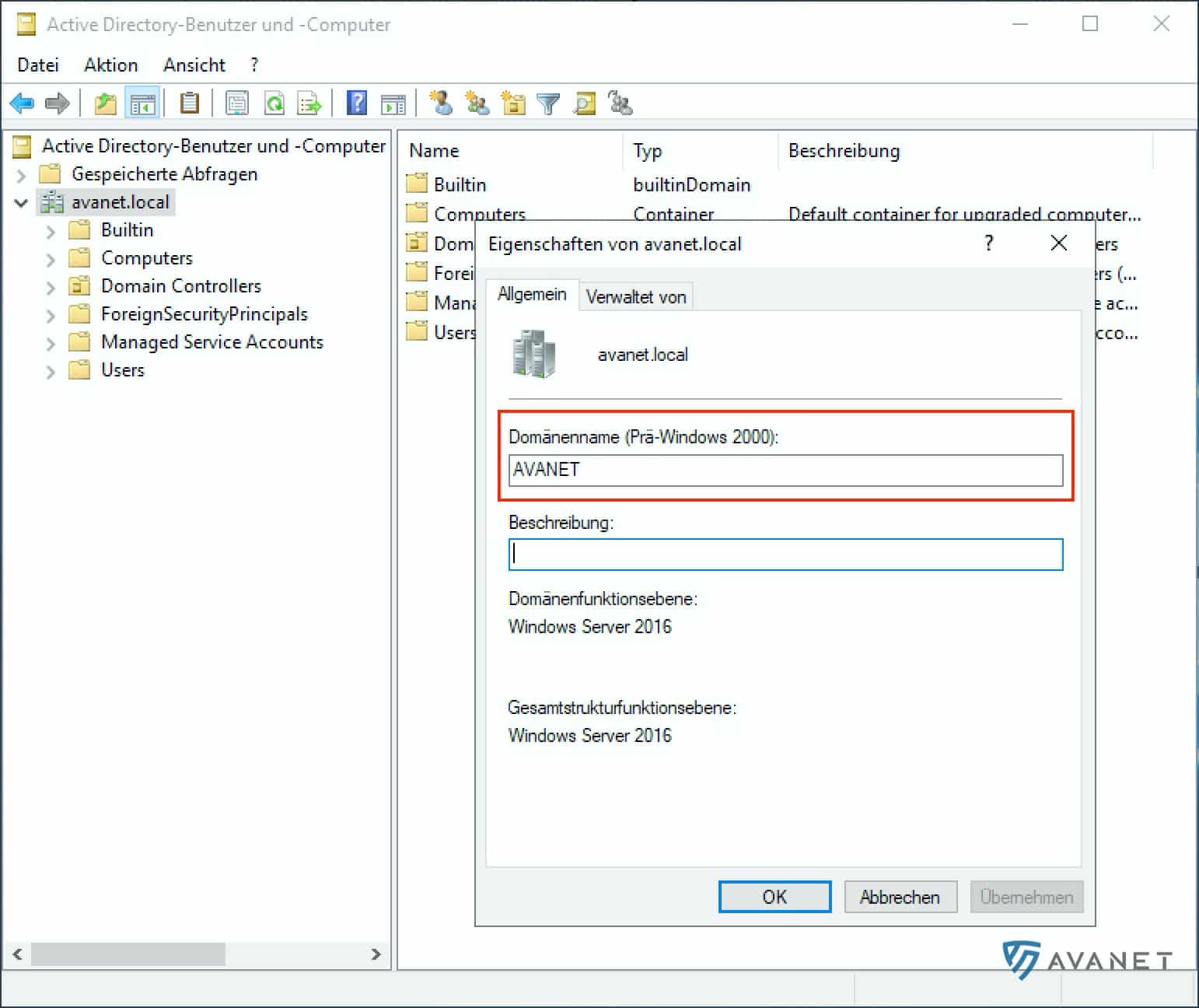Click the Find objects magnifier icon
1199x1008 pixels.
click(x=585, y=103)
